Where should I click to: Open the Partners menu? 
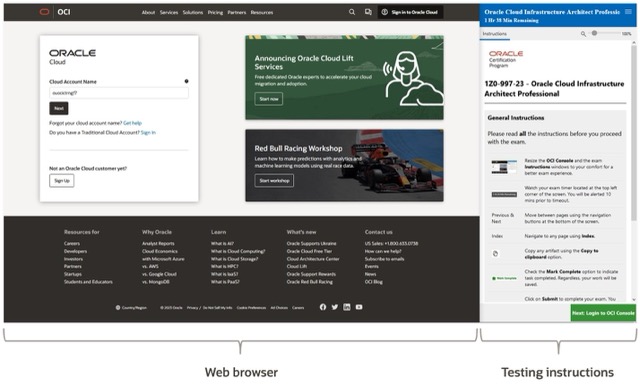tap(237, 12)
